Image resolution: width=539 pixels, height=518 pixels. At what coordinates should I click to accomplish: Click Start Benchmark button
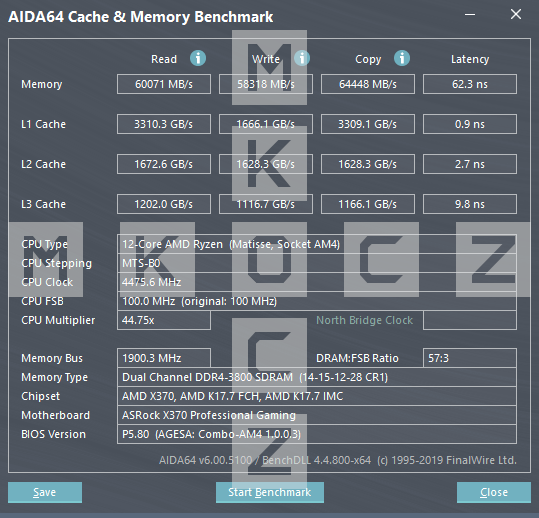click(270, 492)
